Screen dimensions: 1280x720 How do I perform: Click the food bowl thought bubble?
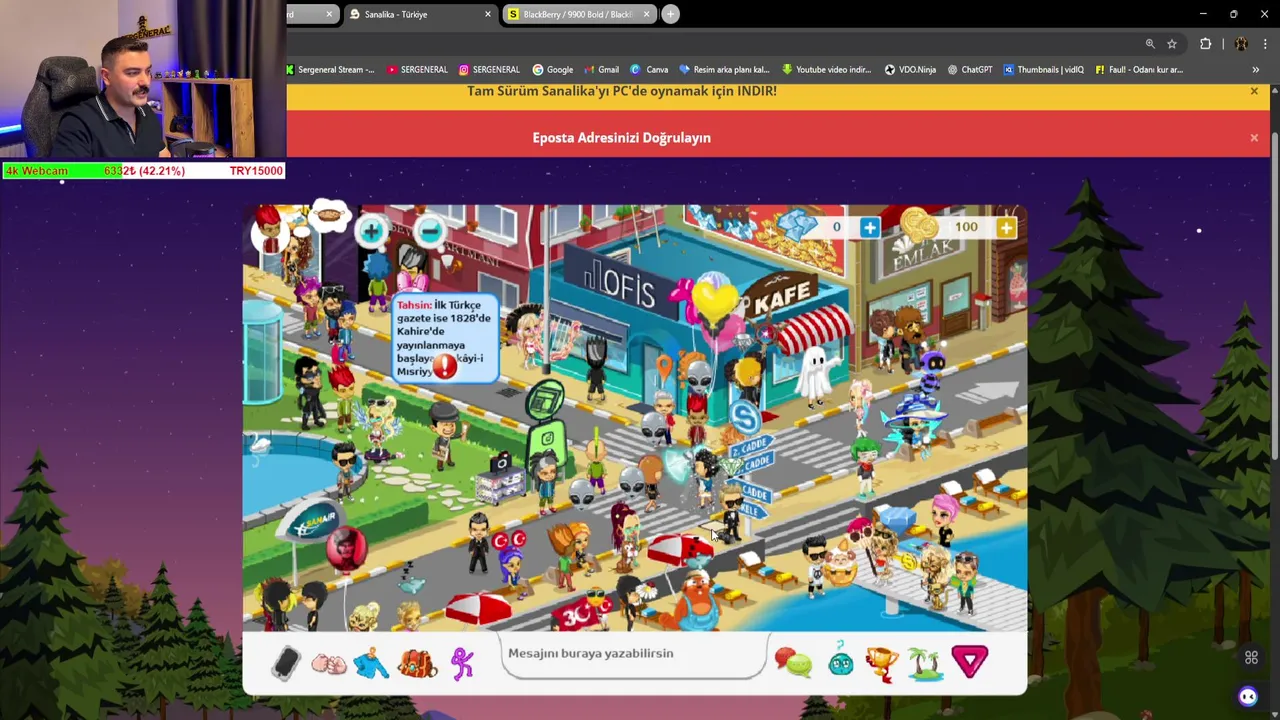coord(329,215)
